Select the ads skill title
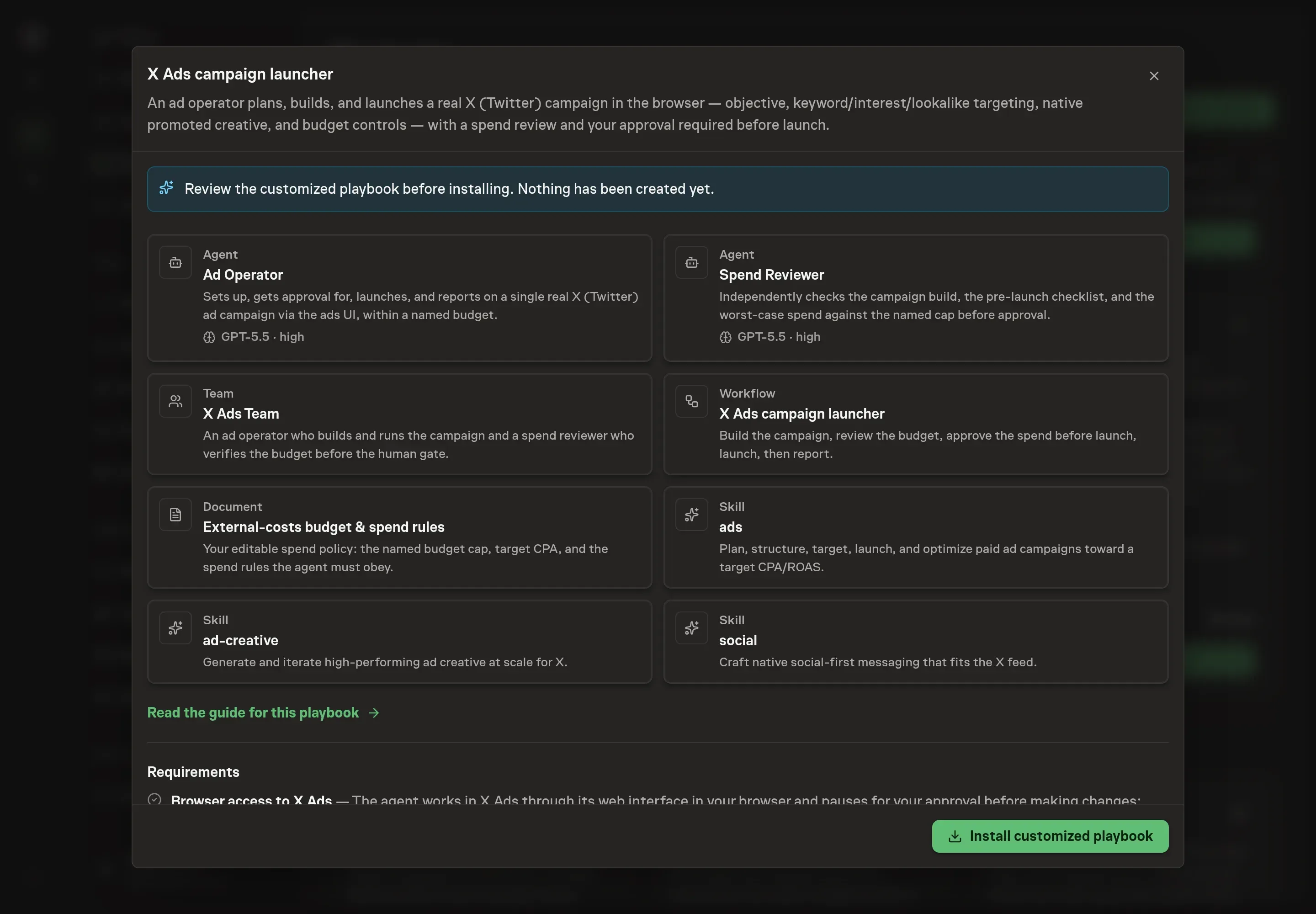The image size is (1316, 914). coord(730,527)
